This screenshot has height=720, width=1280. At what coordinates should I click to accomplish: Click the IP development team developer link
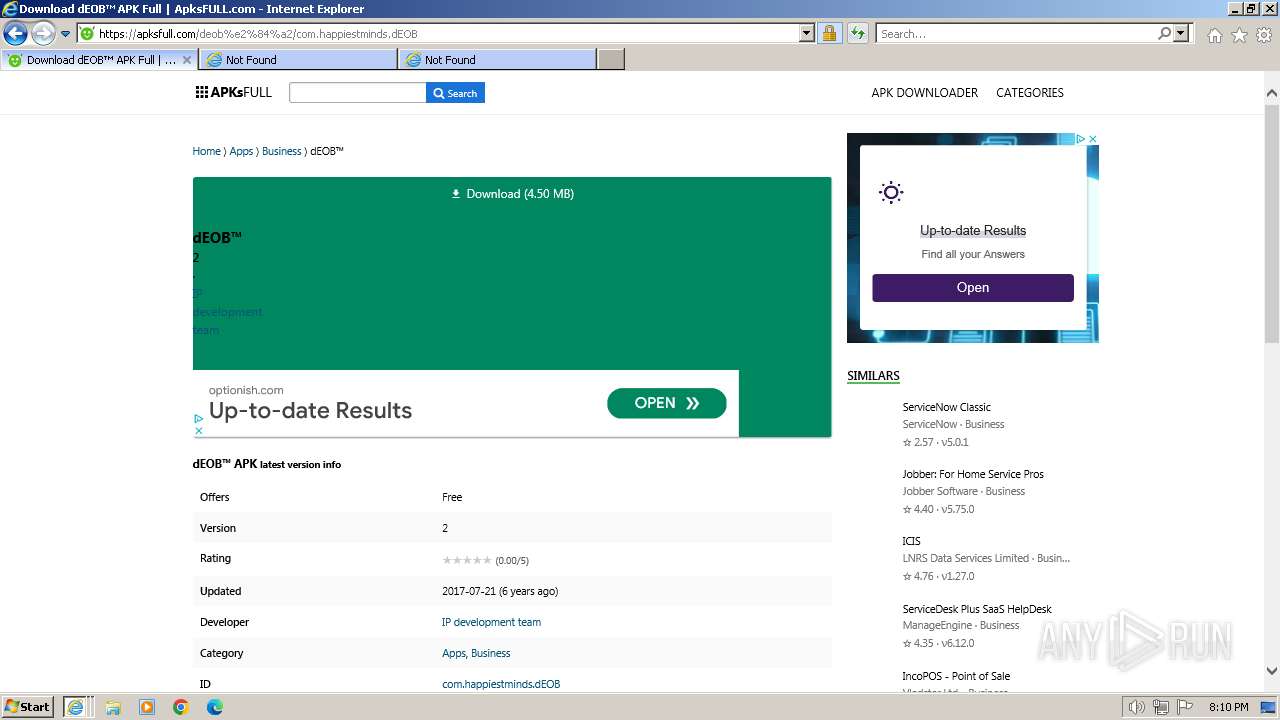[x=491, y=622]
